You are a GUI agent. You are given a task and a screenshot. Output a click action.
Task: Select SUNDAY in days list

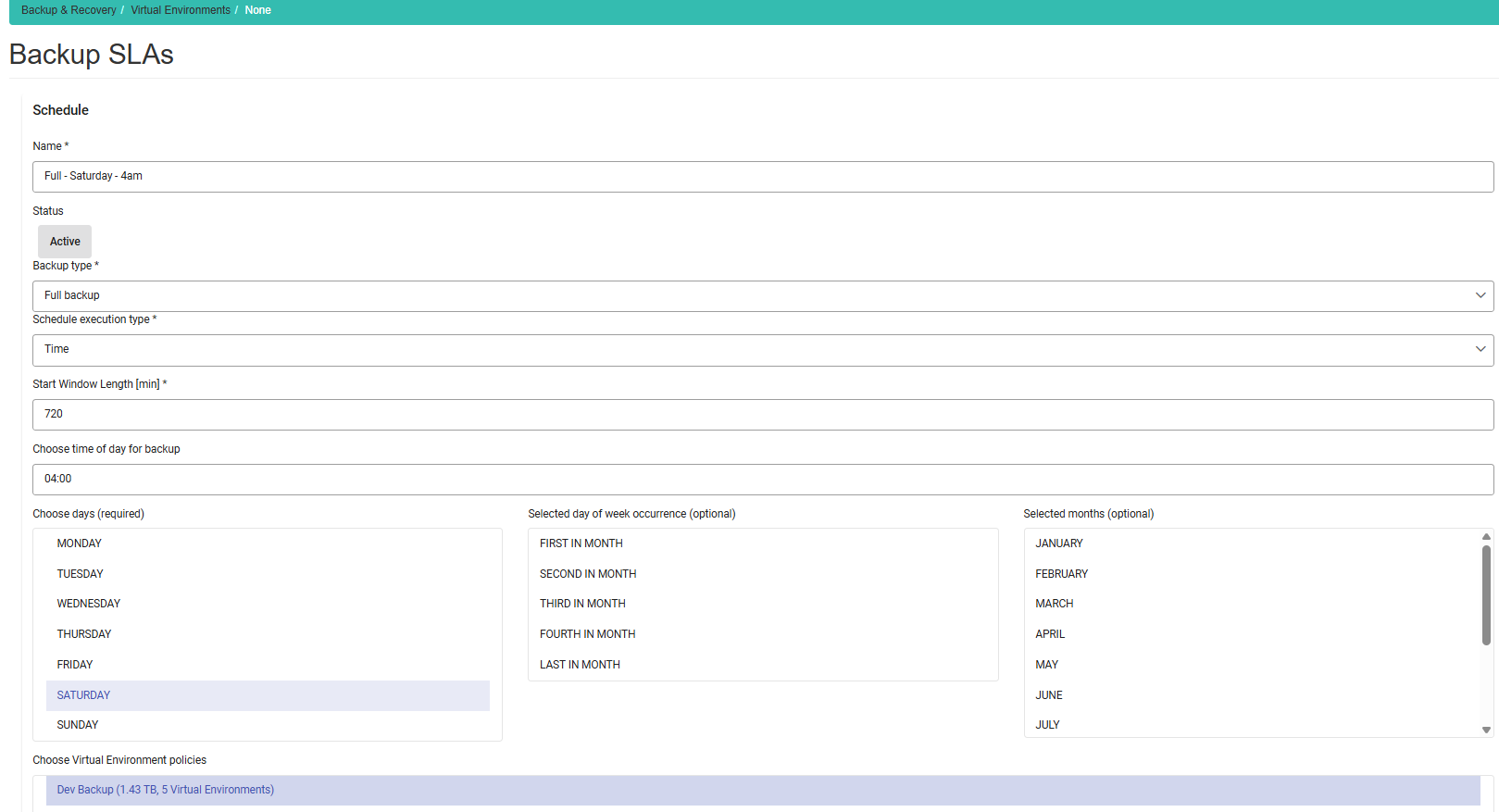268,725
